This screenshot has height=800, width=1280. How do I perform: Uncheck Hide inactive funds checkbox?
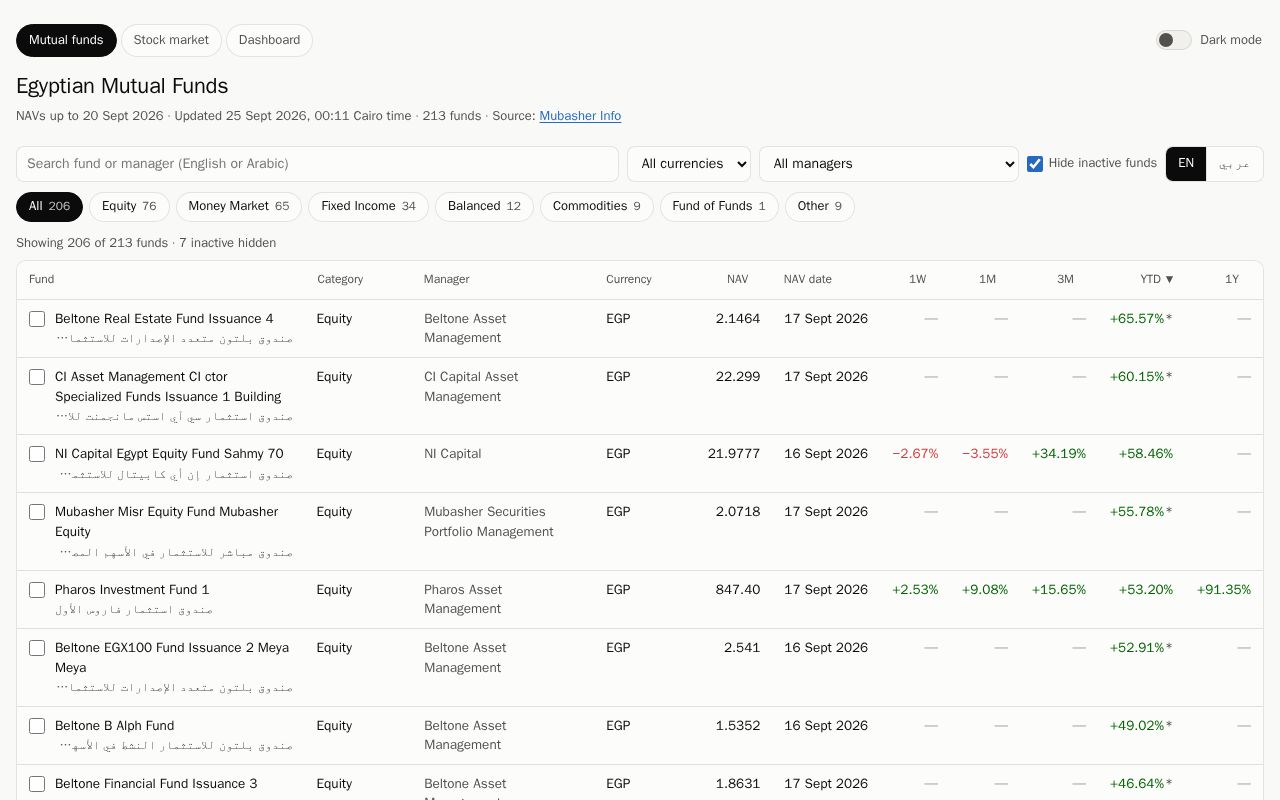coord(1035,164)
